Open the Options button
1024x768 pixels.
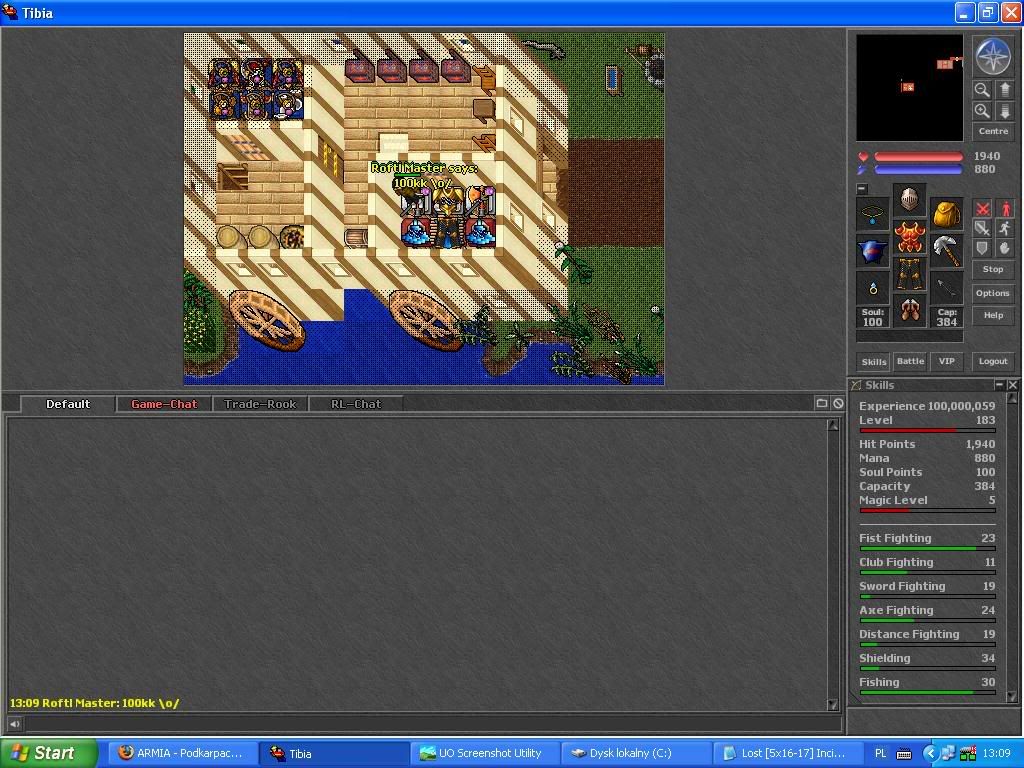tap(992, 293)
